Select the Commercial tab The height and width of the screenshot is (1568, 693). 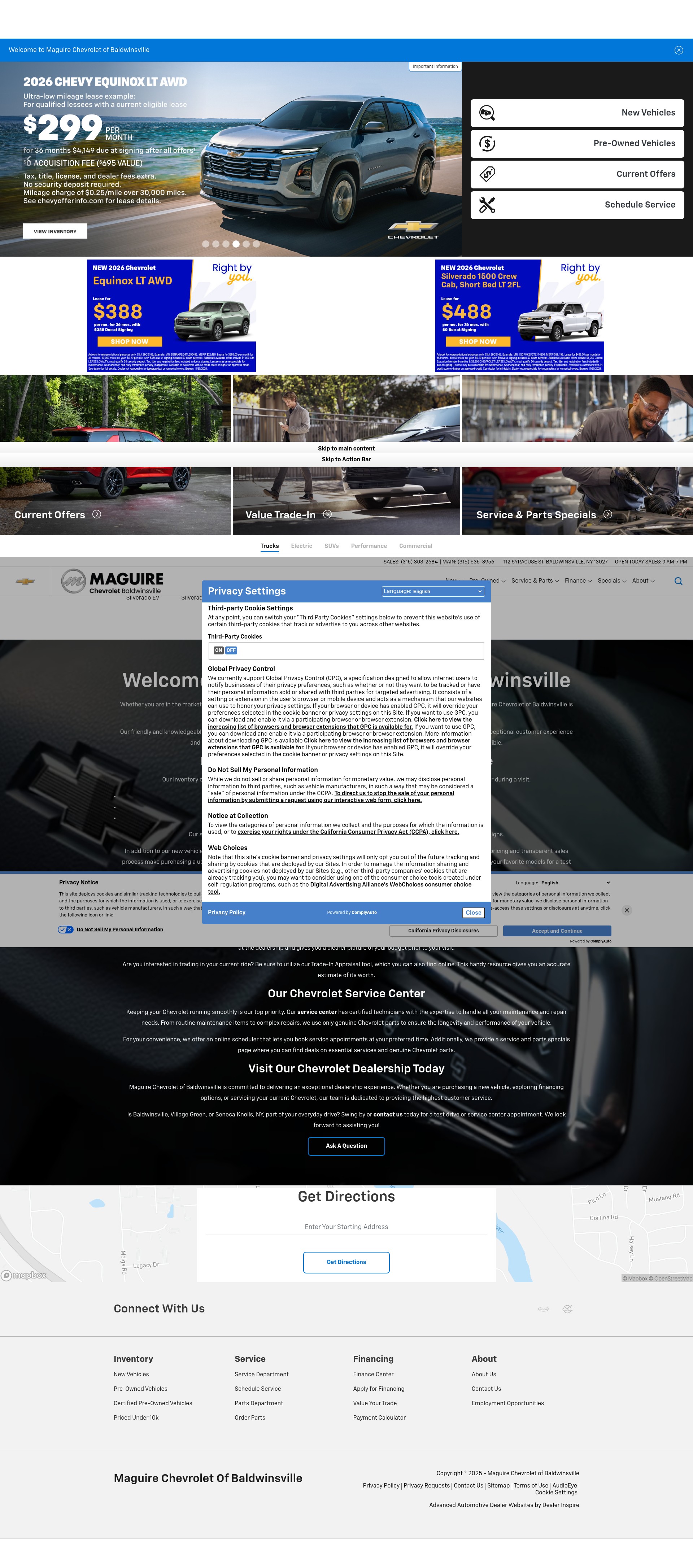[x=415, y=546]
